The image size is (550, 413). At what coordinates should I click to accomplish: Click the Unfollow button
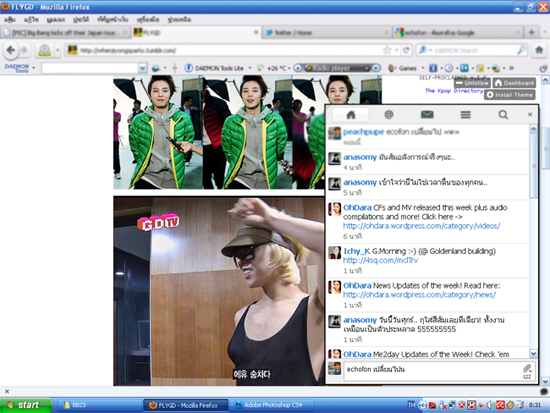[x=472, y=83]
